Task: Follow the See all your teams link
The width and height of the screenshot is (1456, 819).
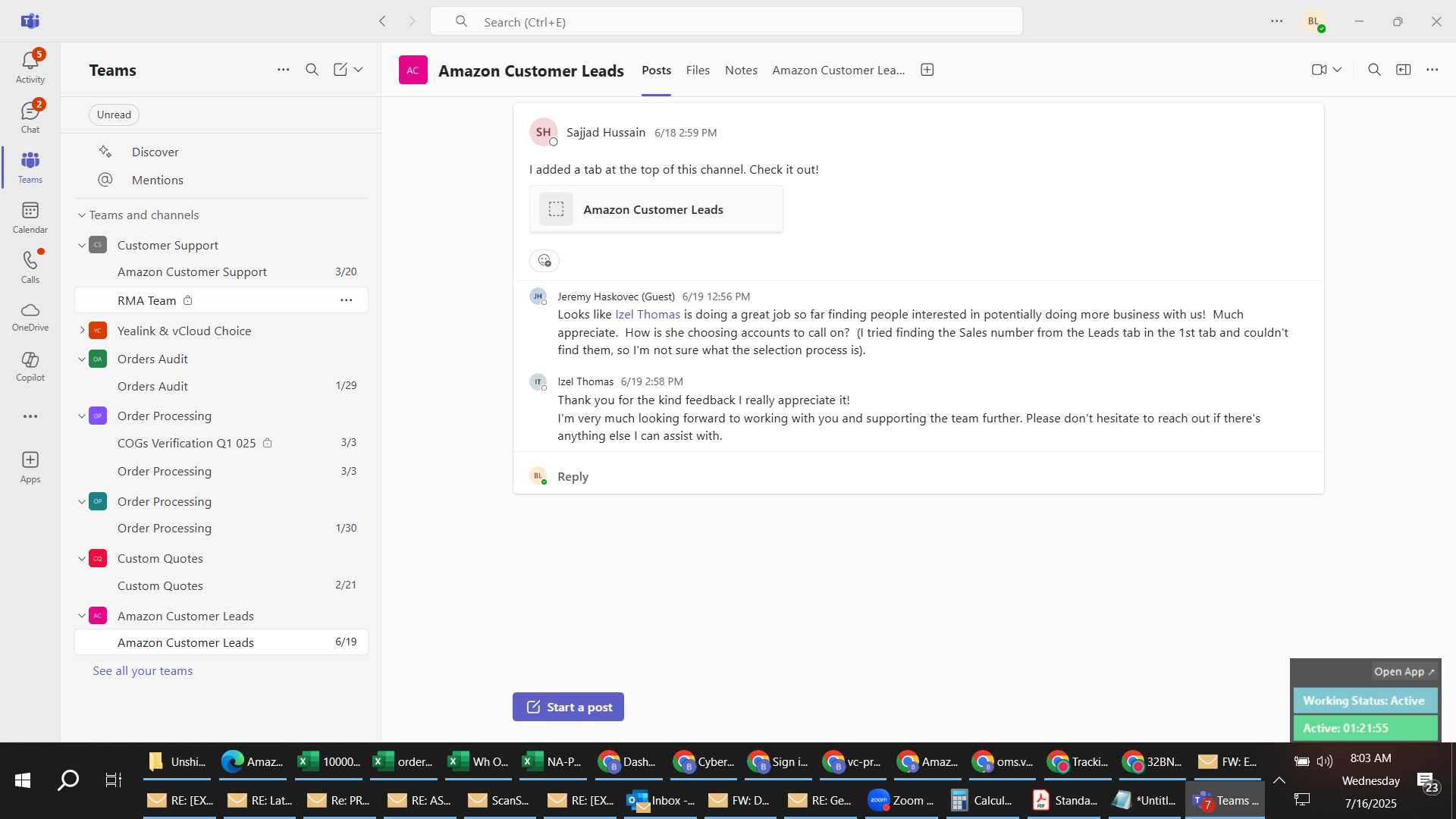Action: 143,671
